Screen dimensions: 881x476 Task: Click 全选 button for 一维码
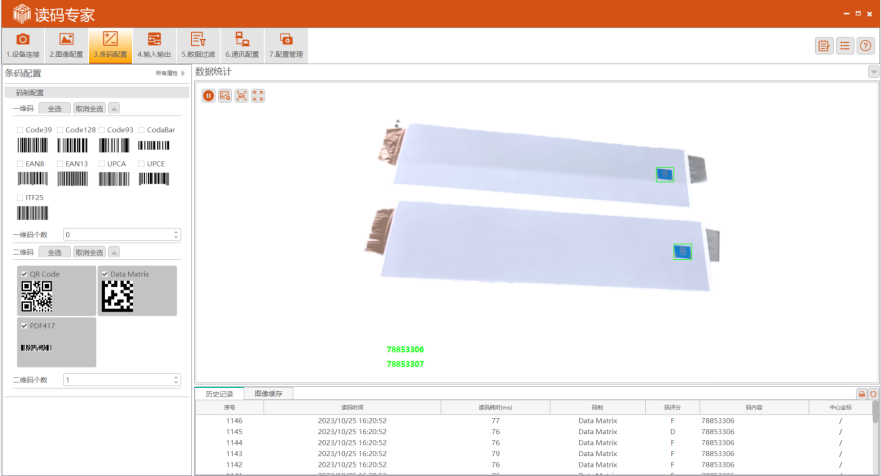click(54, 108)
